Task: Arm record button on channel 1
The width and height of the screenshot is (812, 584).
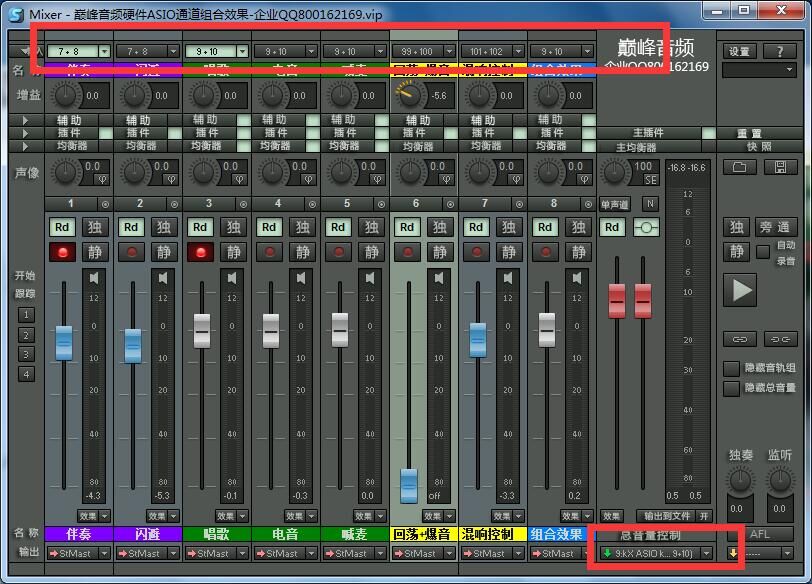Action: pyautogui.click(x=62, y=252)
